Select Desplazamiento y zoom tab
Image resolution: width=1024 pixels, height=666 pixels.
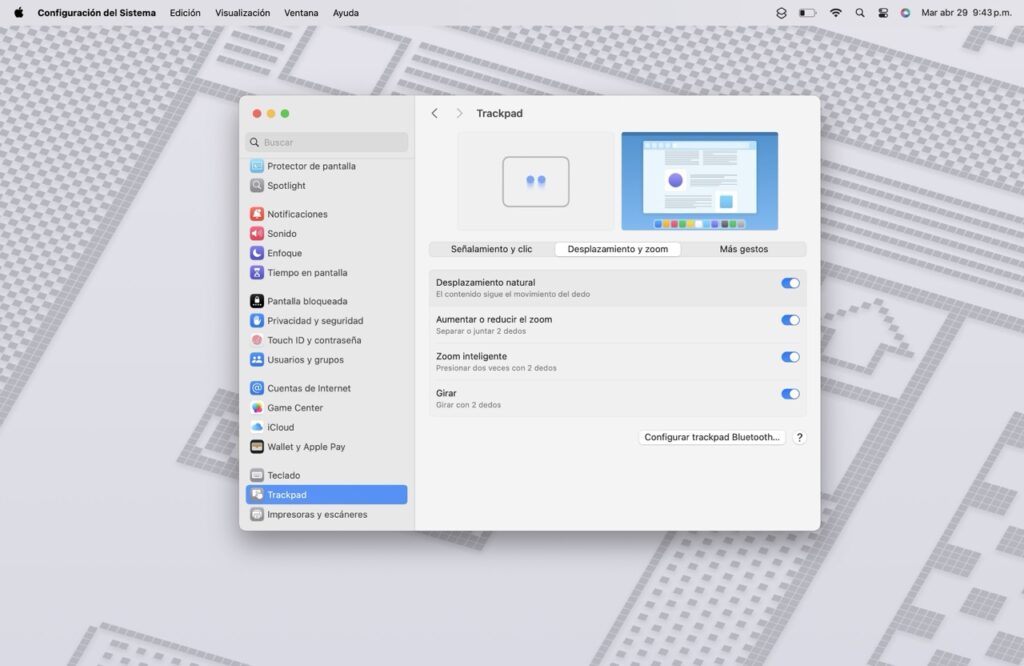[618, 249]
